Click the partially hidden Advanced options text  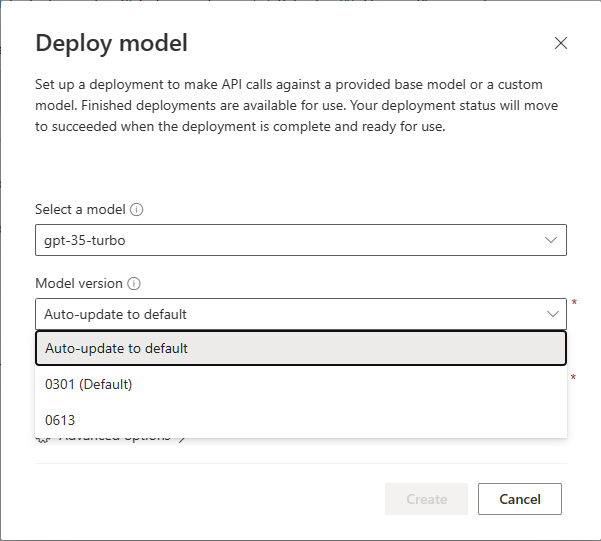(115, 438)
